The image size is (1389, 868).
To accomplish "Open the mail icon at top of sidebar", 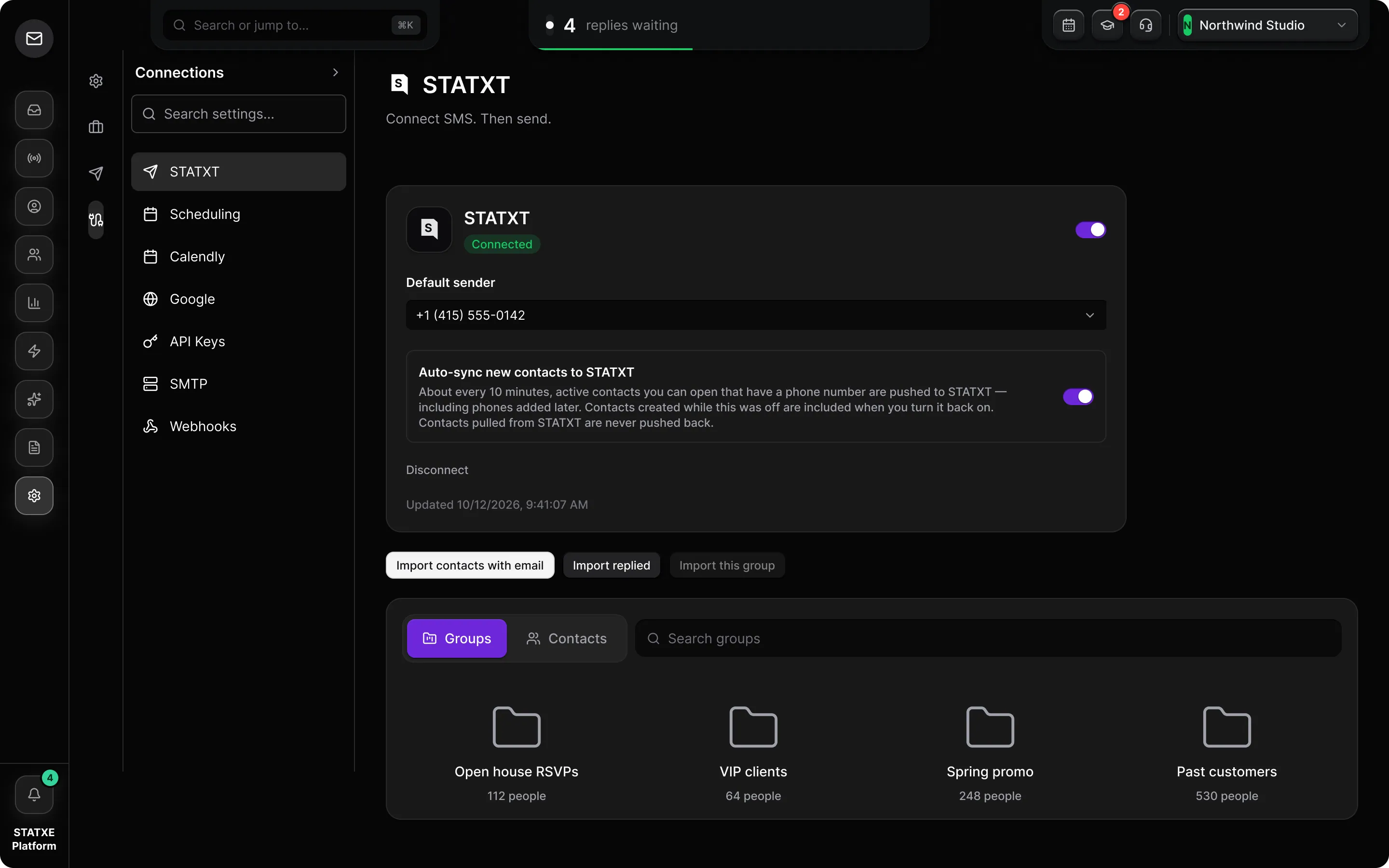I will coord(34,39).
